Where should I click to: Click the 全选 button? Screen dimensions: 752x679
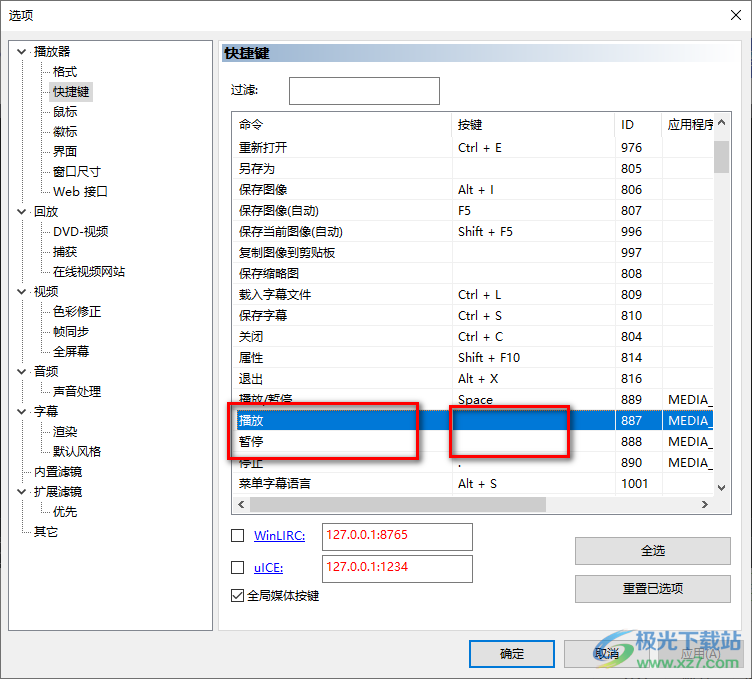click(x=652, y=551)
